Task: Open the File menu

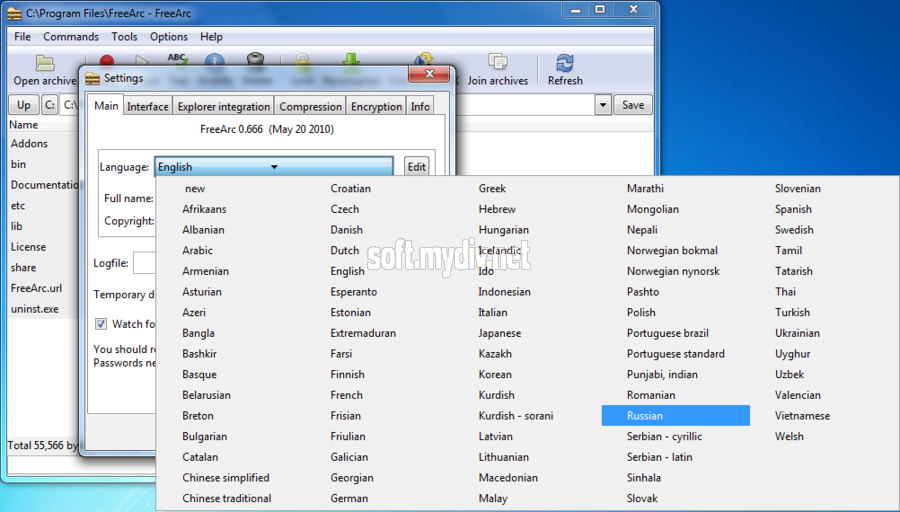Action: coord(22,37)
